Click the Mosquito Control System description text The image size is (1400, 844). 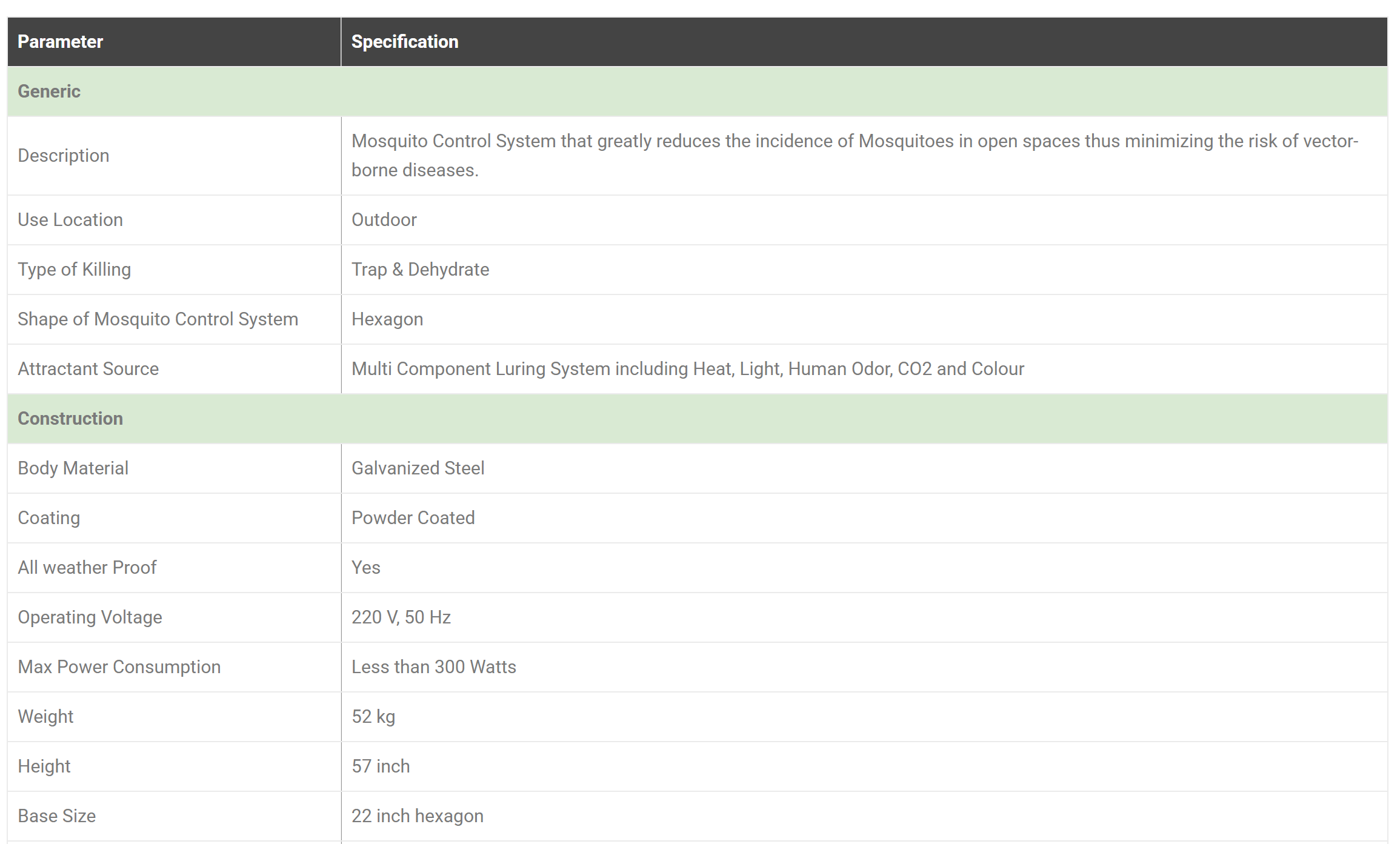855,156
